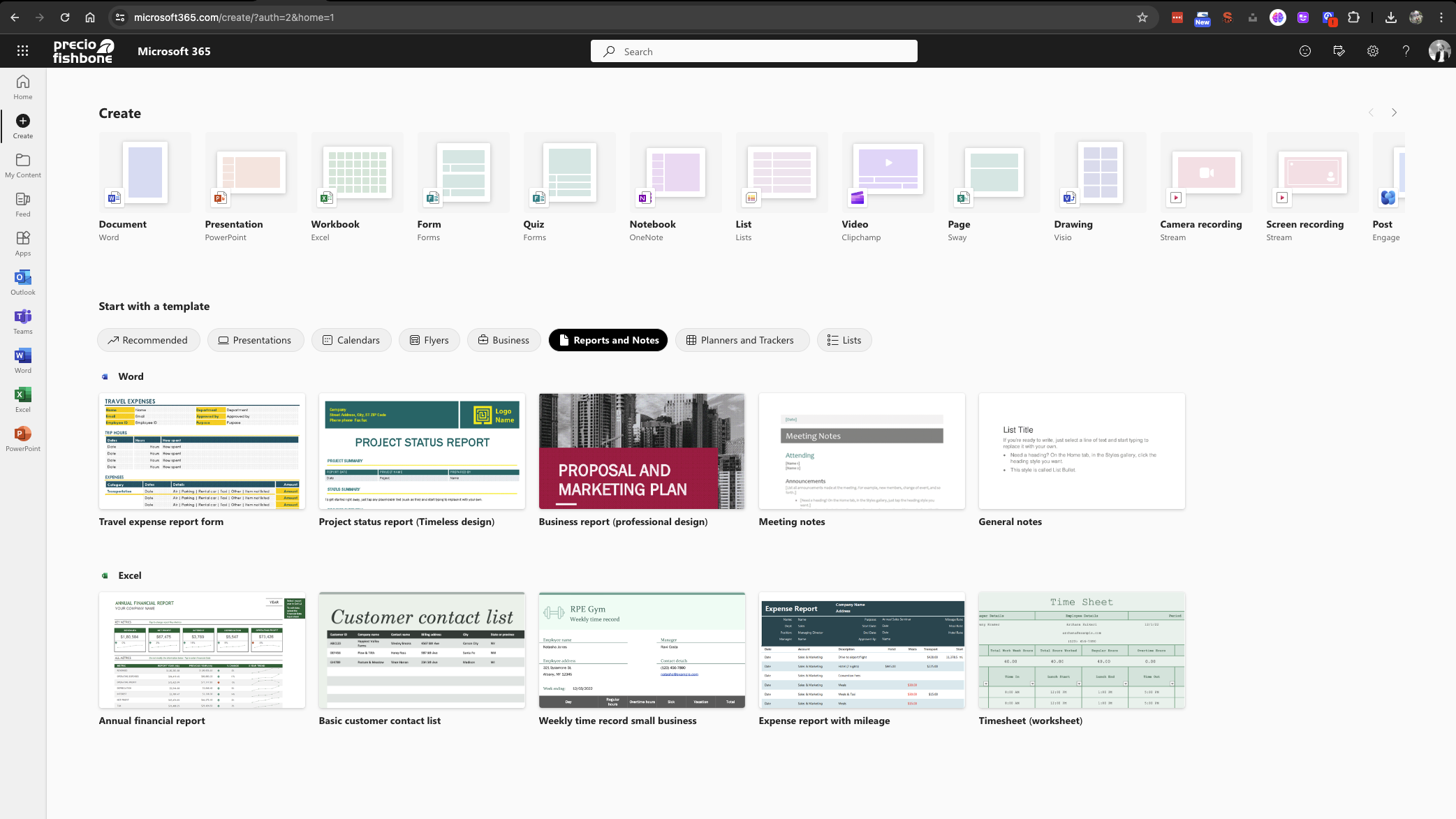Click the left chevron in Create row
Viewport: 1456px width, 819px height.
tap(1370, 112)
